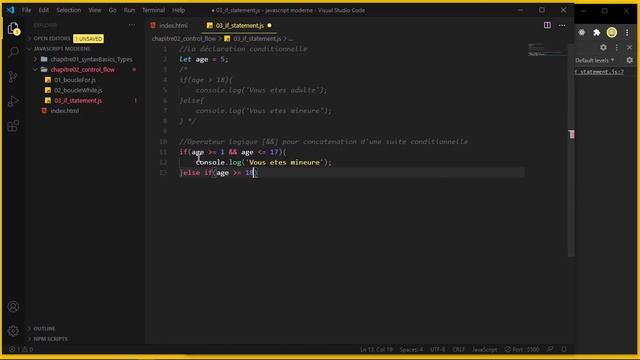Image resolution: width=640 pixels, height=360 pixels.
Task: Open the Go menu
Action: point(113,10)
